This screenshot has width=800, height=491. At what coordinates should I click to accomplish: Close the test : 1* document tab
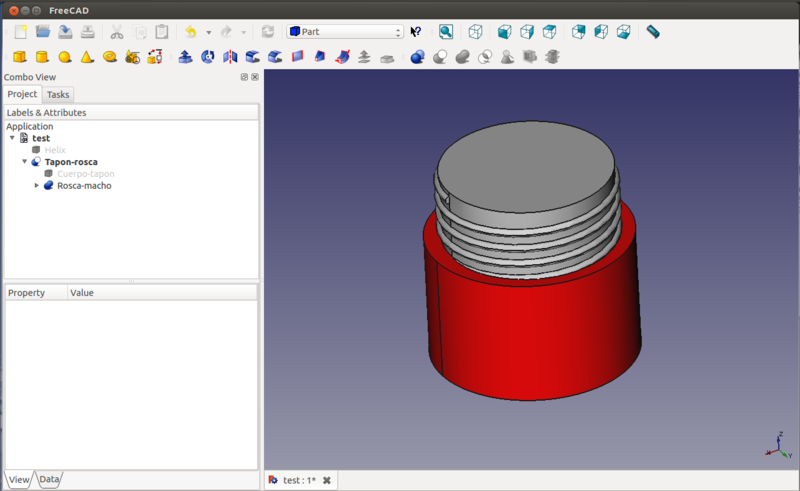[x=326, y=481]
